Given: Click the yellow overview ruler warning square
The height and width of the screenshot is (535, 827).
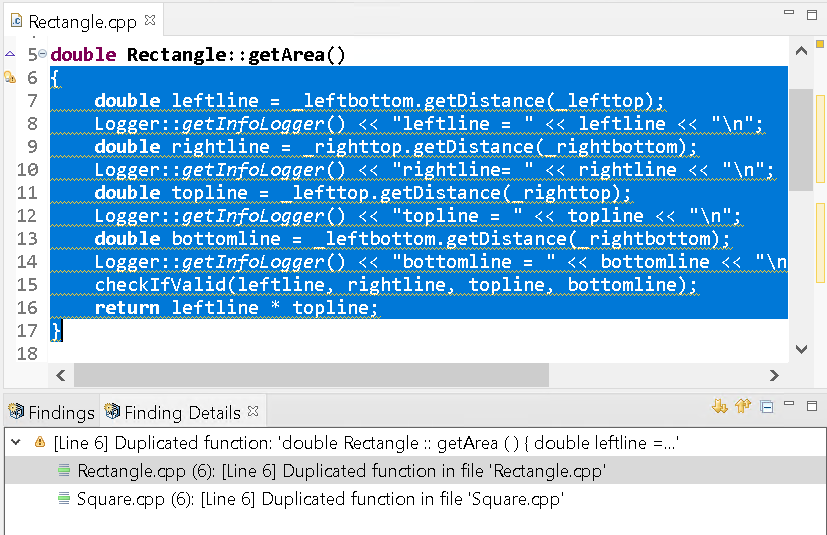Looking at the screenshot, I should pos(820,44).
